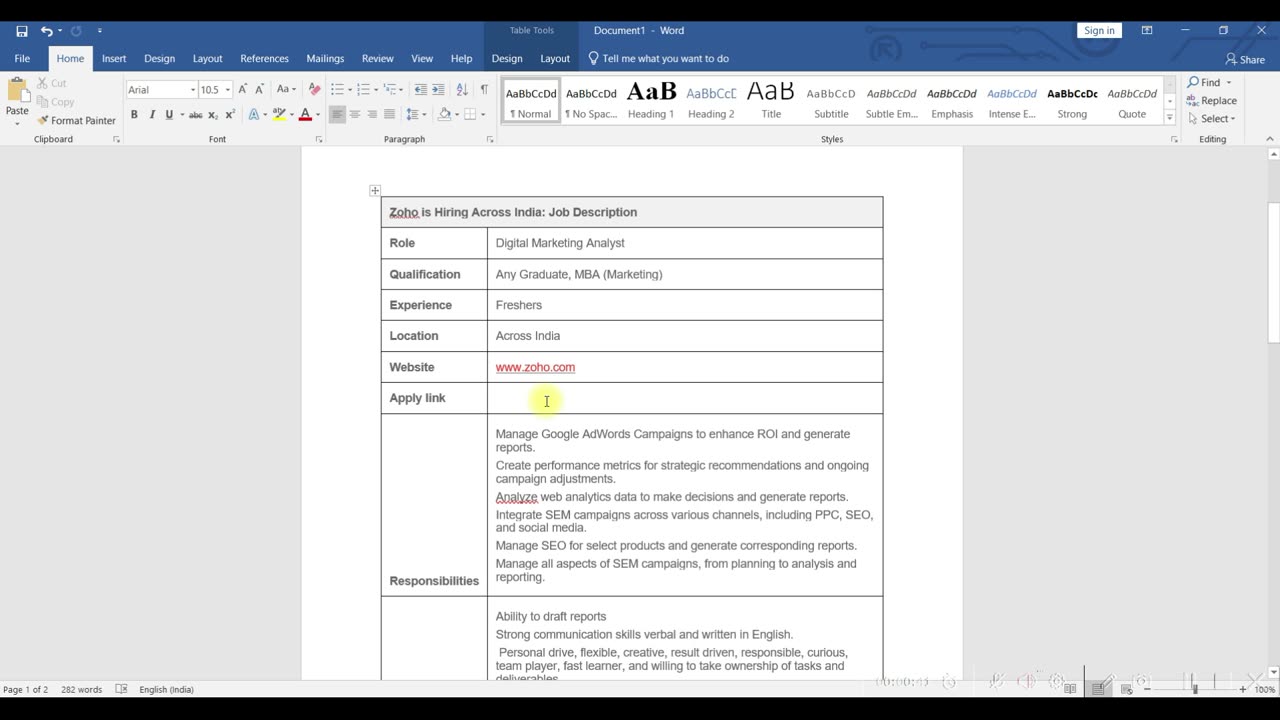Click the zoom slider handle
This screenshot has width=1280, height=720.
(x=1195, y=689)
